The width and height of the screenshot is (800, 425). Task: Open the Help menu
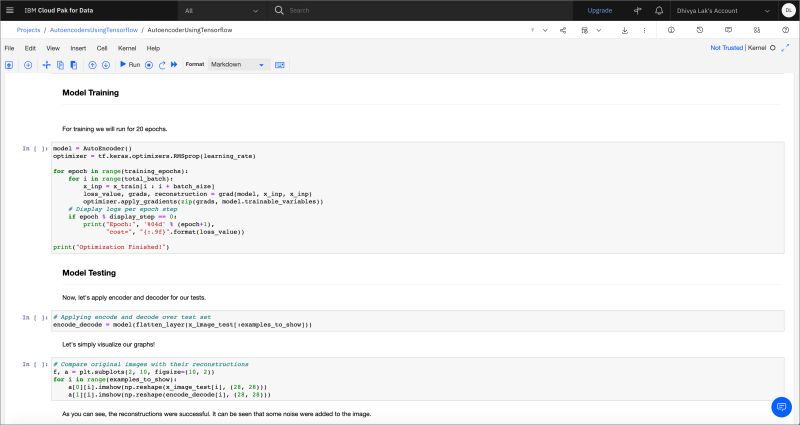153,48
